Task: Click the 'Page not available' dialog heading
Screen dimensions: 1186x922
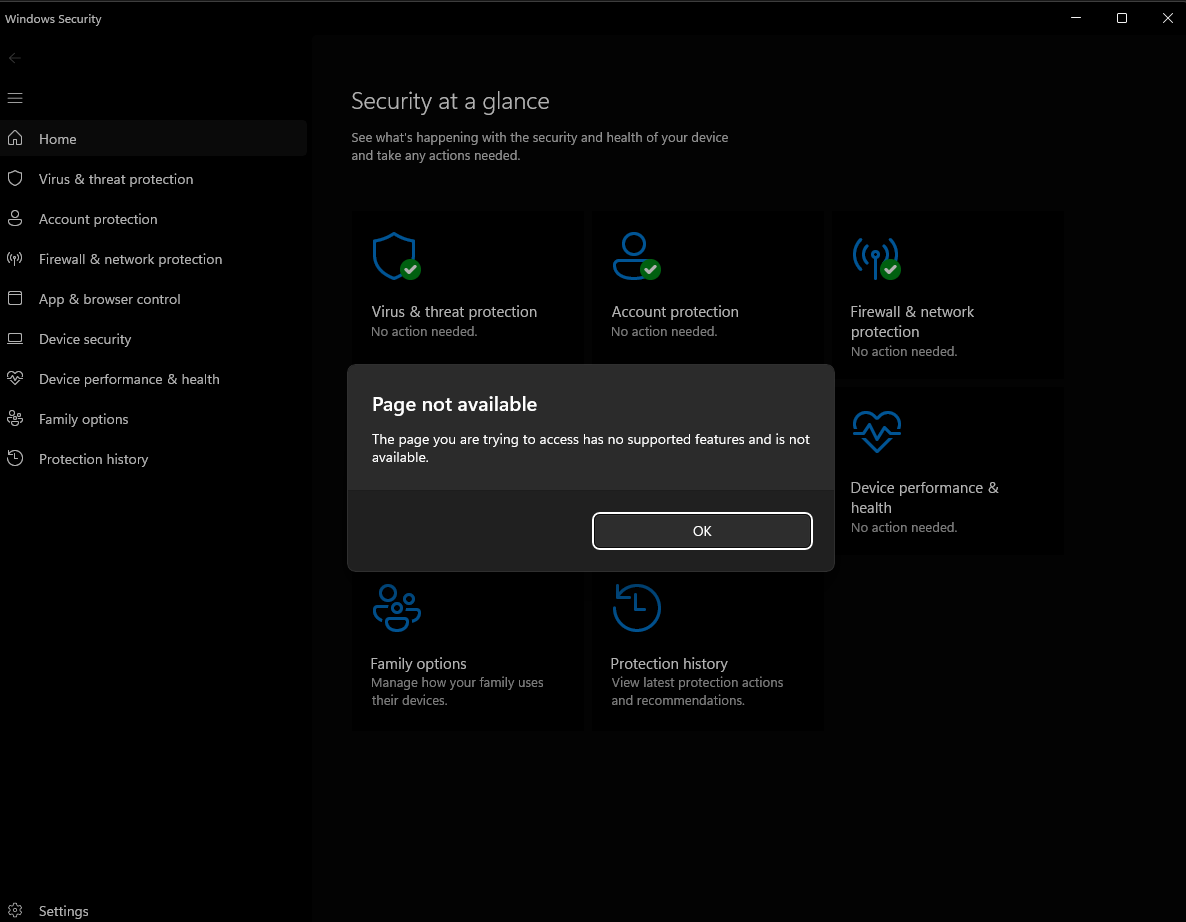Action: tap(455, 404)
